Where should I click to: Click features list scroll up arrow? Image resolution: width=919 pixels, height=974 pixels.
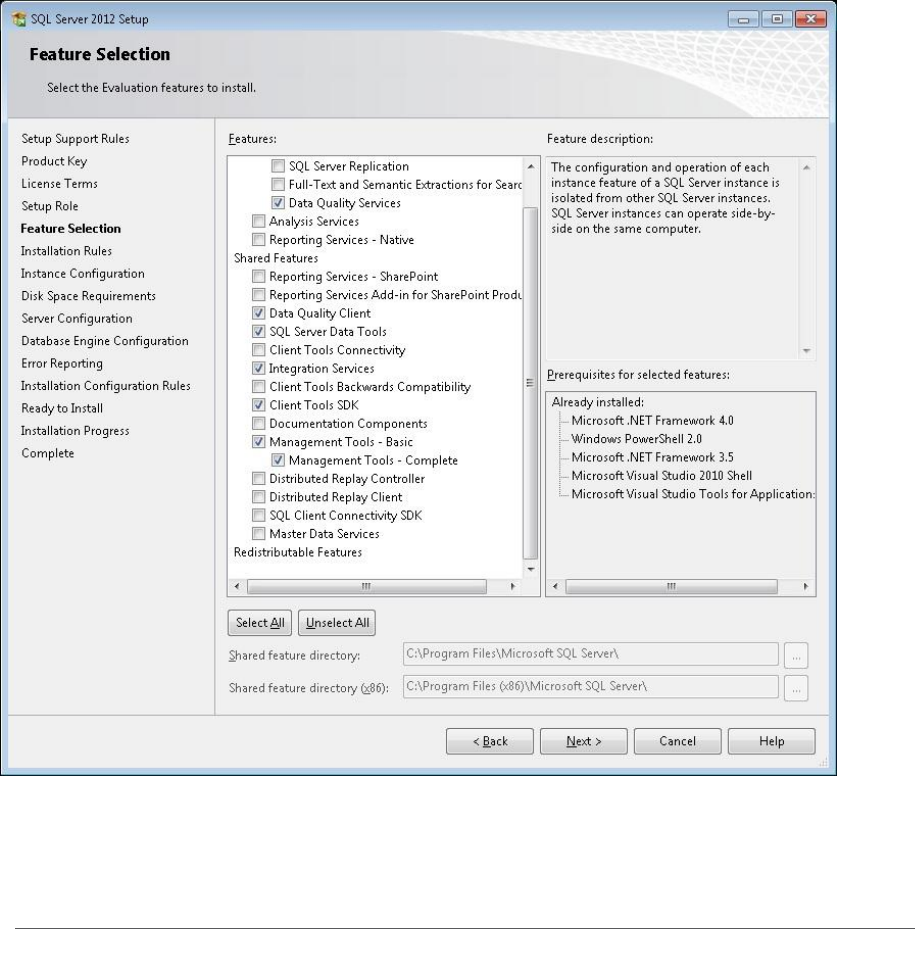(531, 166)
